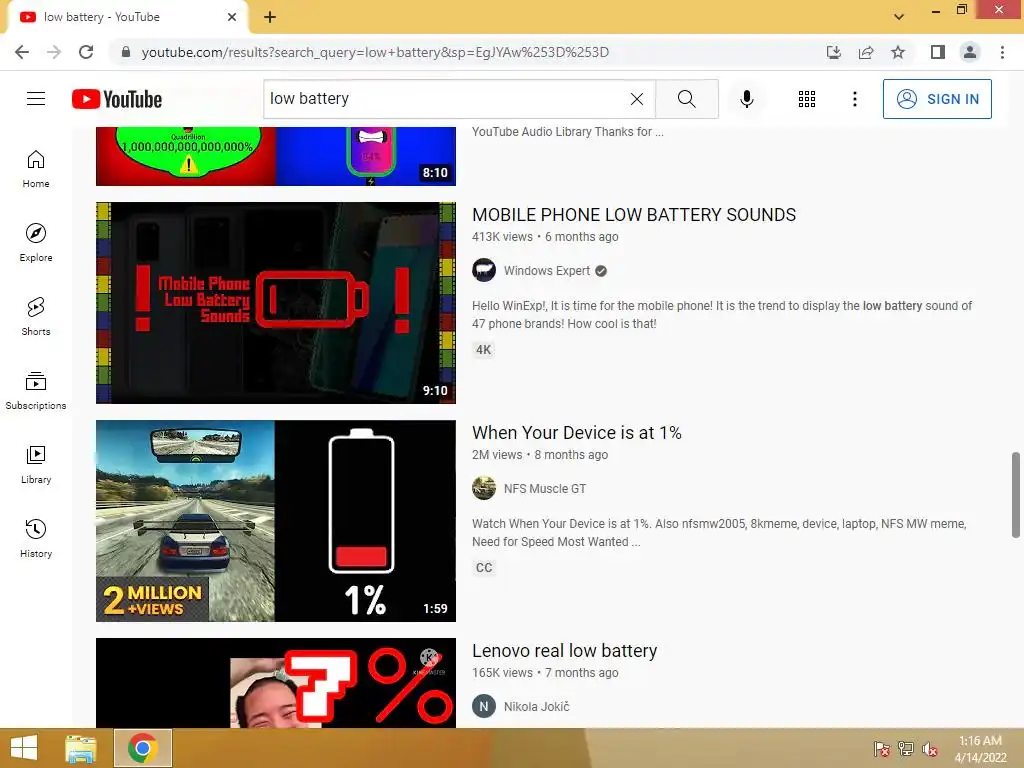Viewport: 1024px width, 768px height.
Task: Click the browser back arrow
Action: (22, 52)
